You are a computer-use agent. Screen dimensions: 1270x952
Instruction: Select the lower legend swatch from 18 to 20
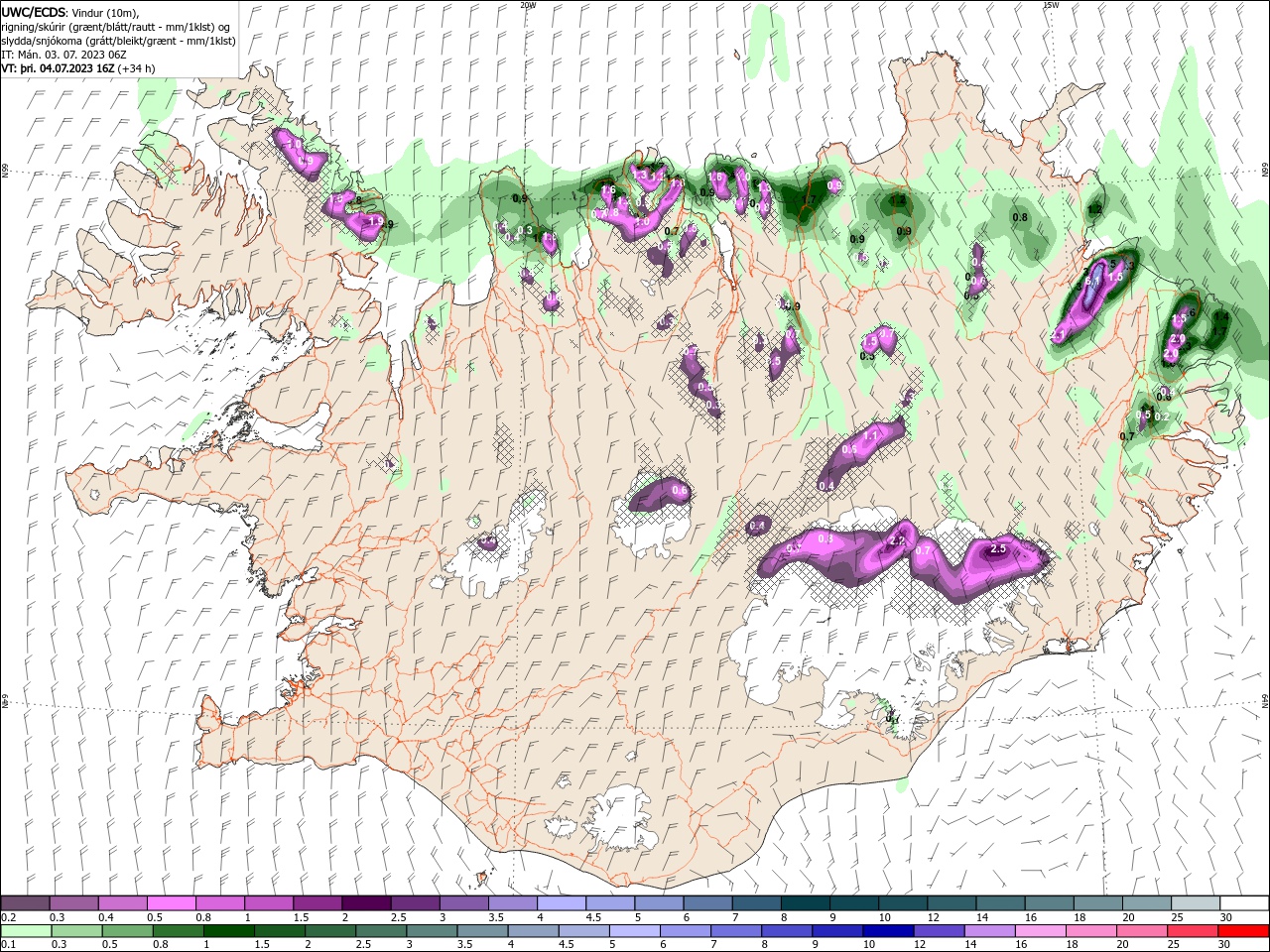tap(1092, 931)
